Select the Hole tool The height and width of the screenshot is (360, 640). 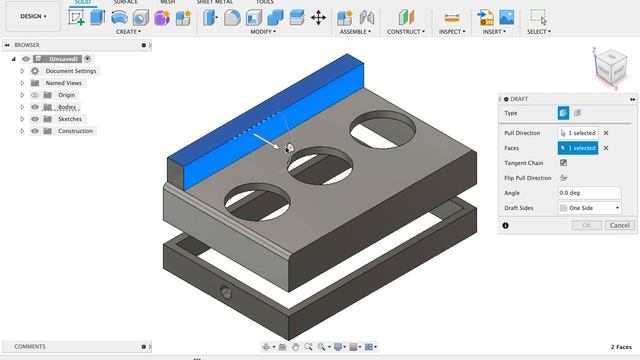coord(141,18)
